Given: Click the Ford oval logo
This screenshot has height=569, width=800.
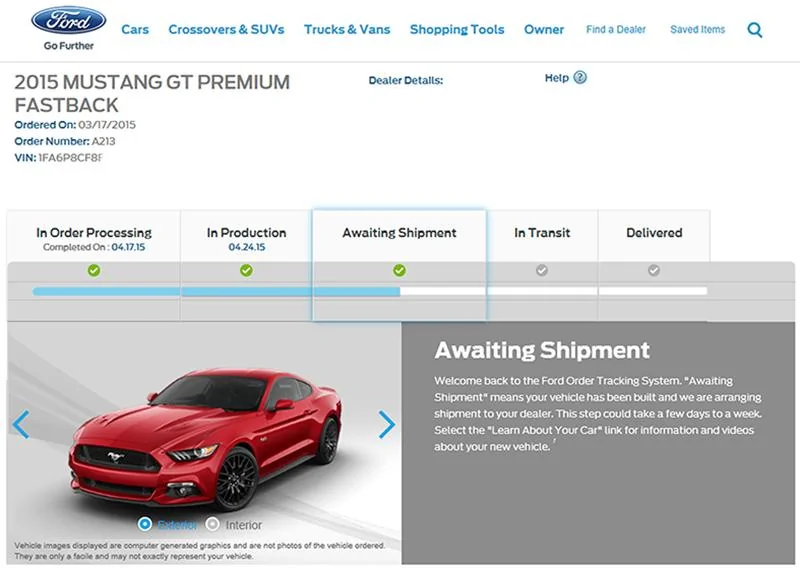Looking at the screenshot, I should (x=68, y=20).
